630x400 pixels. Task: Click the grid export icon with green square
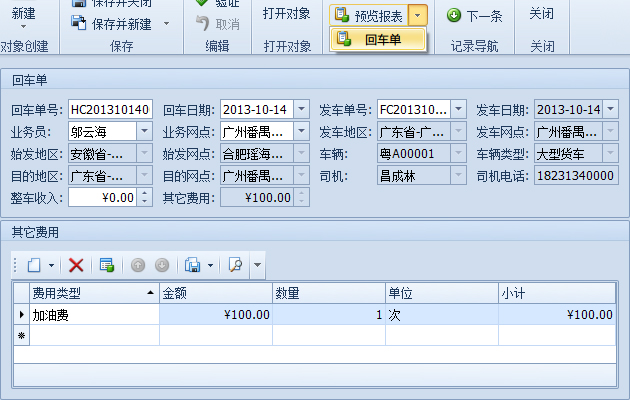click(x=107, y=265)
